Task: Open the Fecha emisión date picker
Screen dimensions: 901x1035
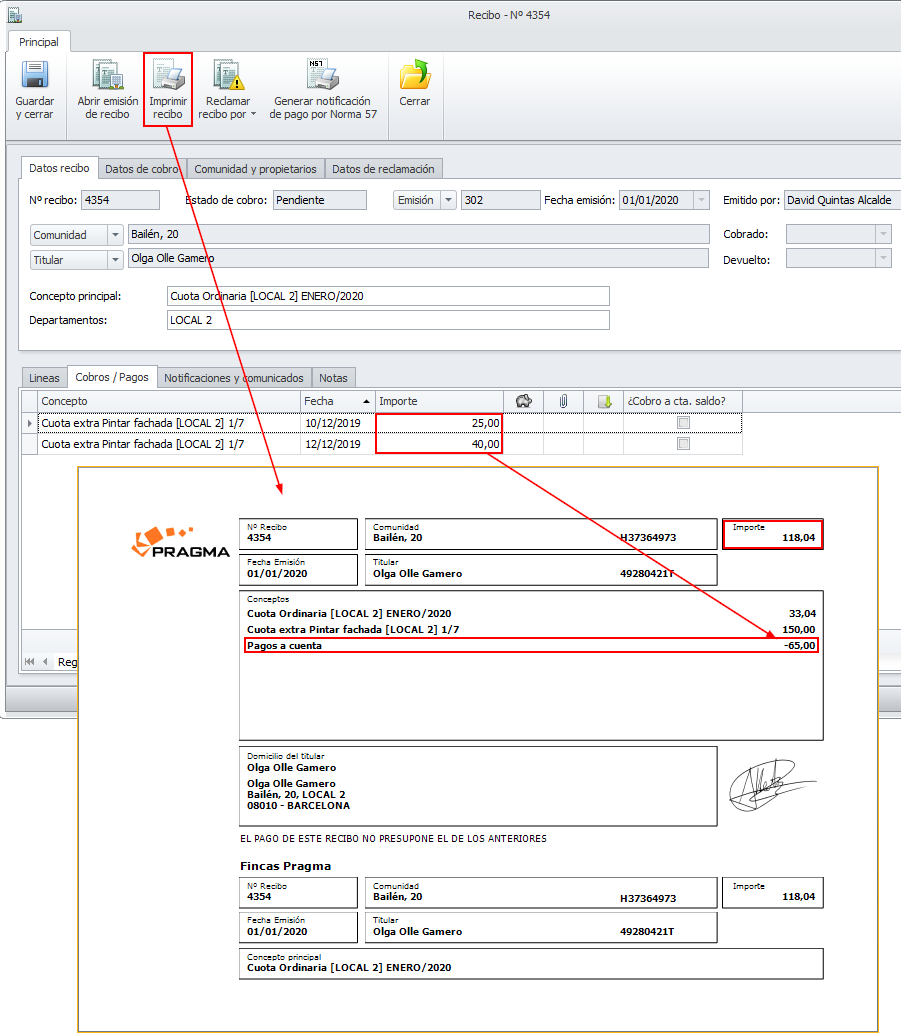Action: pos(701,200)
